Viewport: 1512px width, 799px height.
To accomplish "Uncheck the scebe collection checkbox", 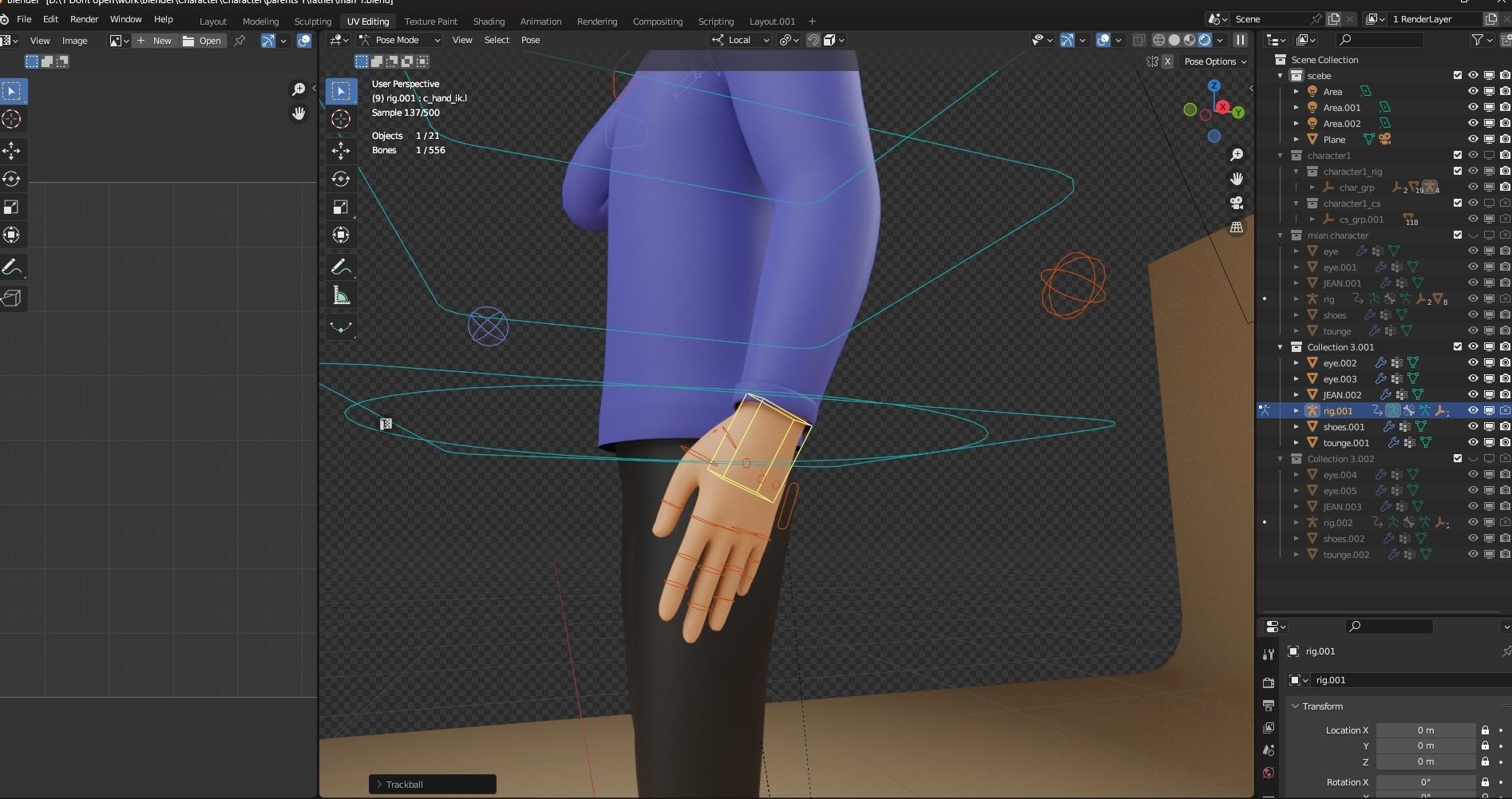I will coord(1458,75).
